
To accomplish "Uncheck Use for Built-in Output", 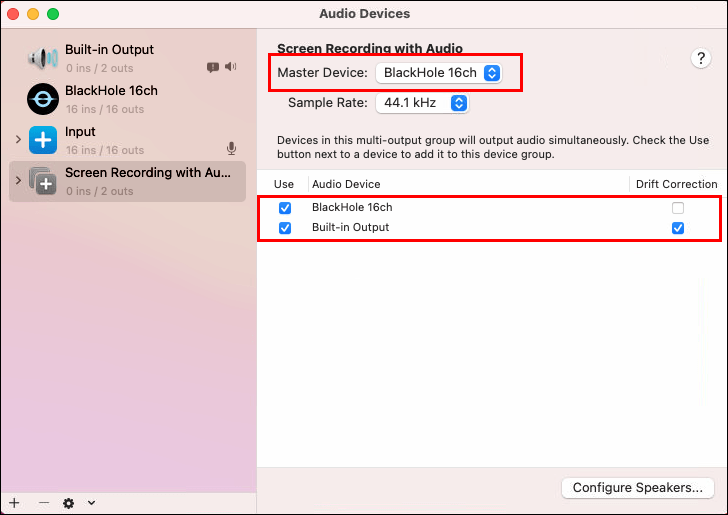I will point(285,228).
